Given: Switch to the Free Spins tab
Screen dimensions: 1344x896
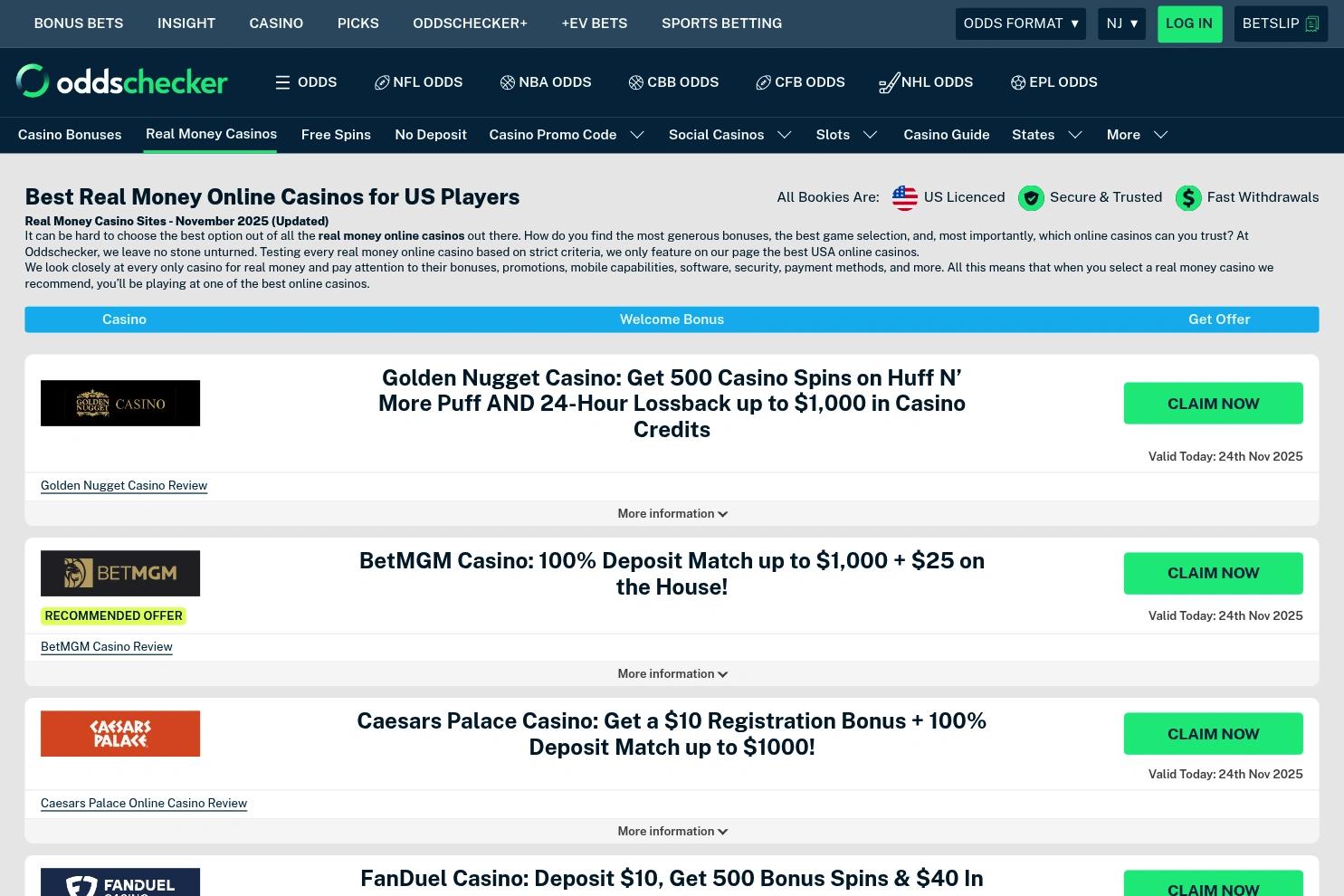Looking at the screenshot, I should (x=336, y=135).
